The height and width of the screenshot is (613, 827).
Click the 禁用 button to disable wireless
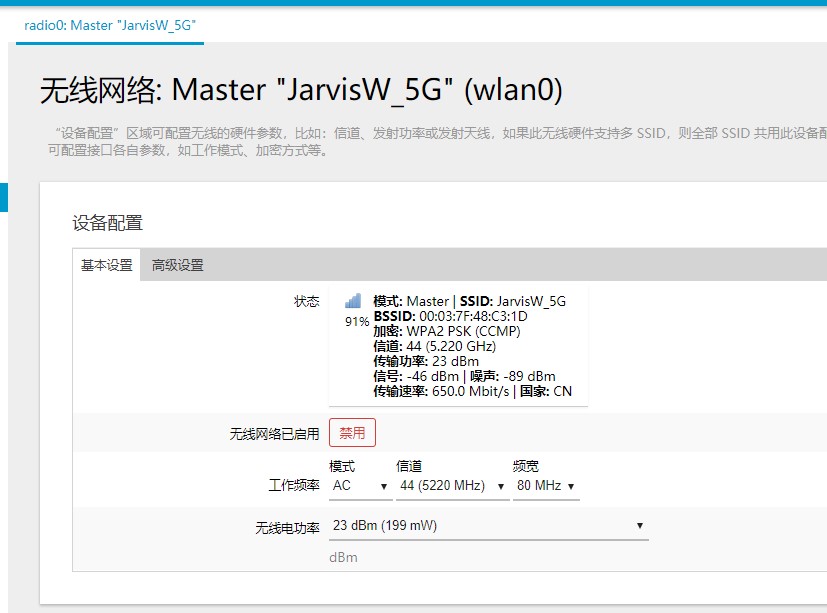pos(352,433)
